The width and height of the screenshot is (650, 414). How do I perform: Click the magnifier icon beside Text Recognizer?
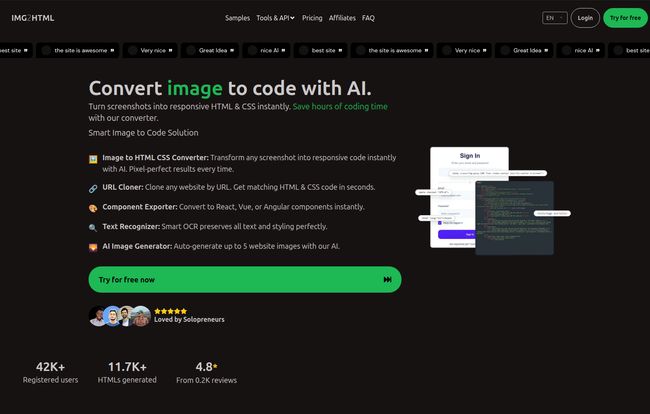coord(93,228)
